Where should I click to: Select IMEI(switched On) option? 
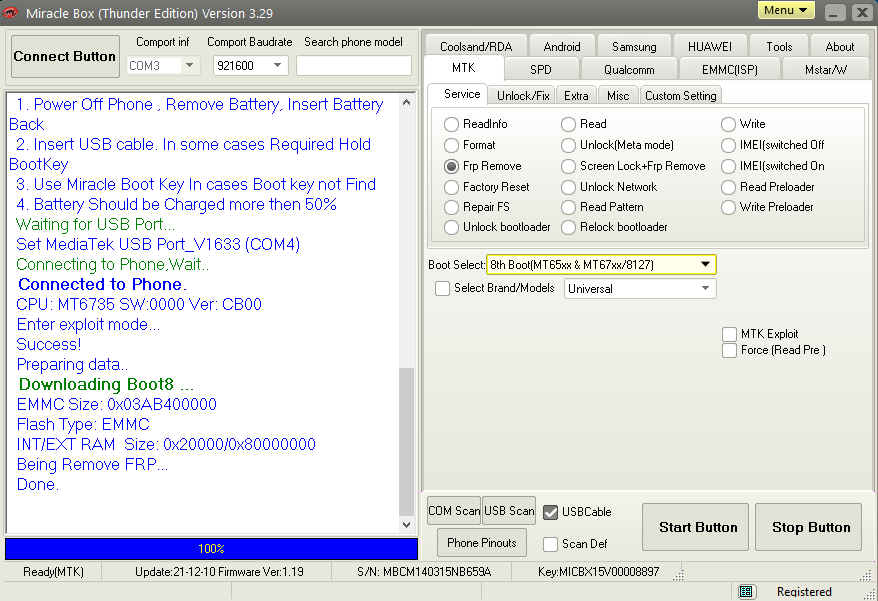pyautogui.click(x=728, y=166)
